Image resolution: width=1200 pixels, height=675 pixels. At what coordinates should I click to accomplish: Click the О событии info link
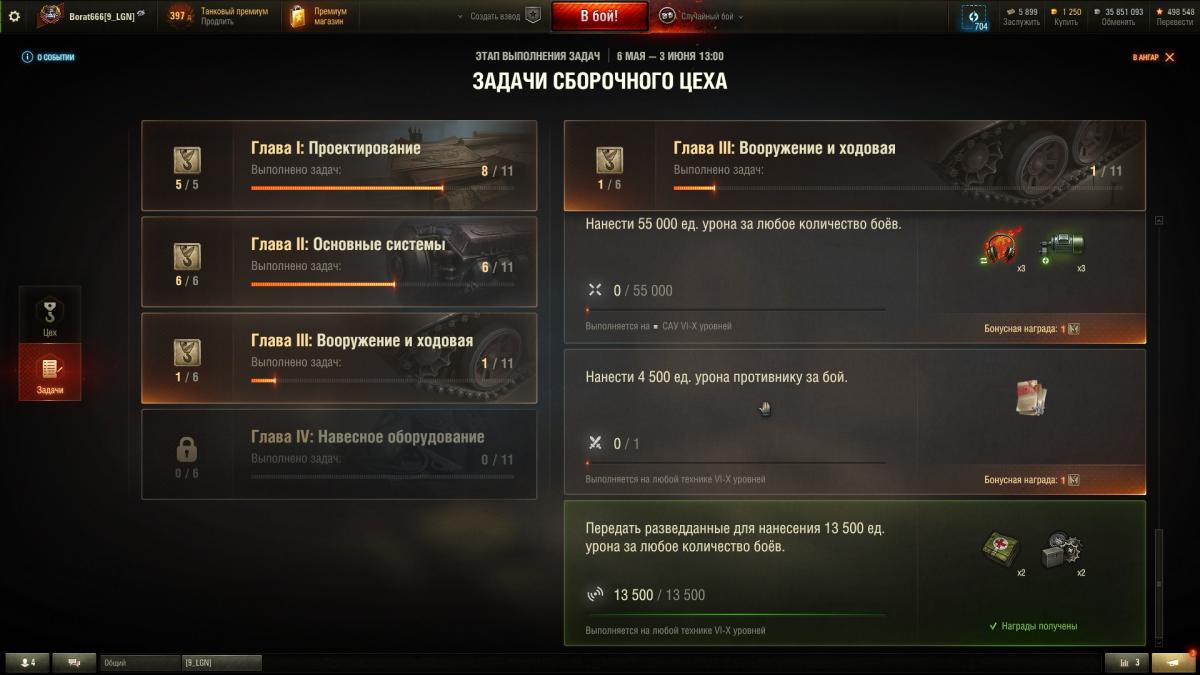click(48, 57)
